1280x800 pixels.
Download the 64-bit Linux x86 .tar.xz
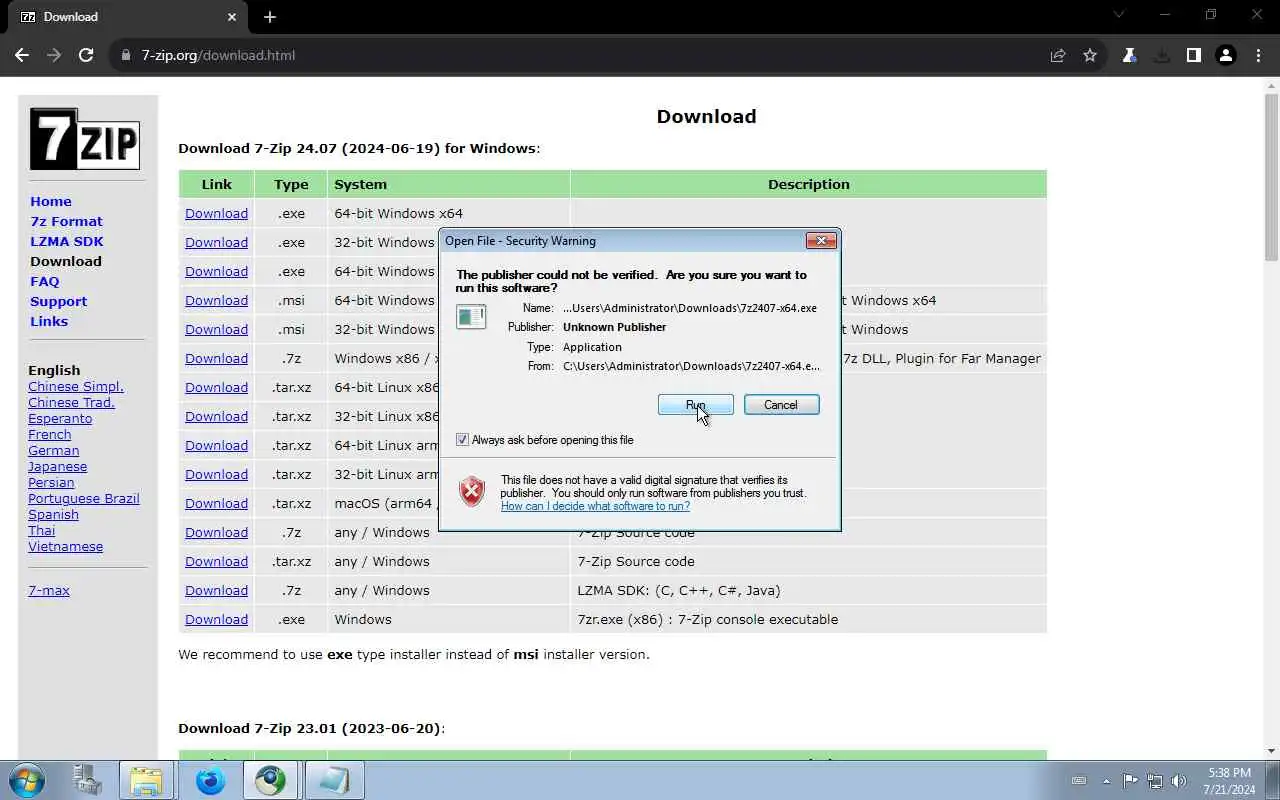[x=216, y=387]
